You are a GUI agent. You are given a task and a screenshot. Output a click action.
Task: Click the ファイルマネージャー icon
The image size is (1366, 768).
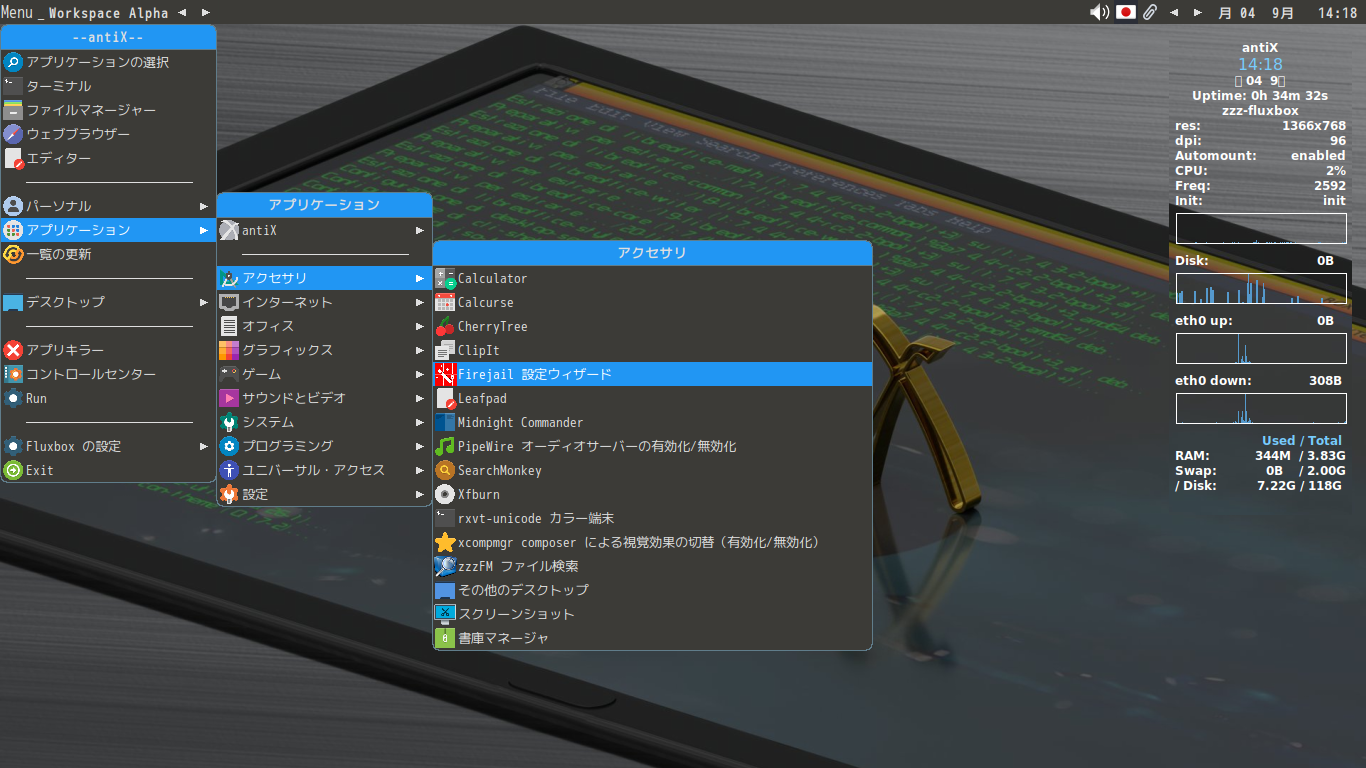[13, 110]
